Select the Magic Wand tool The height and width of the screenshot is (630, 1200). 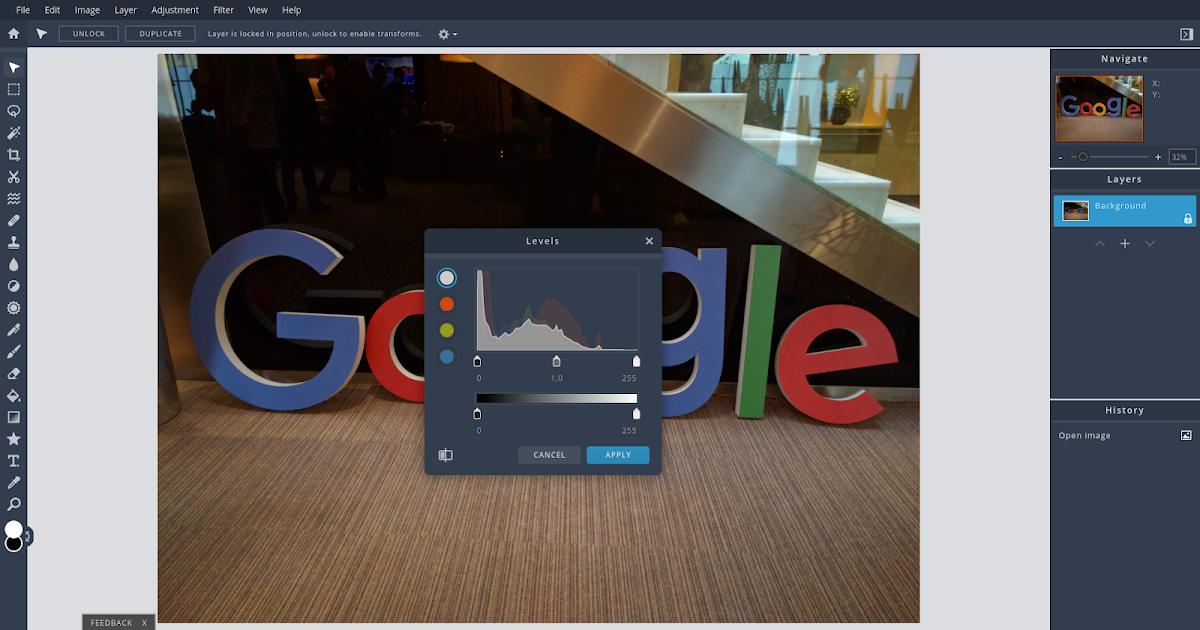click(x=14, y=133)
